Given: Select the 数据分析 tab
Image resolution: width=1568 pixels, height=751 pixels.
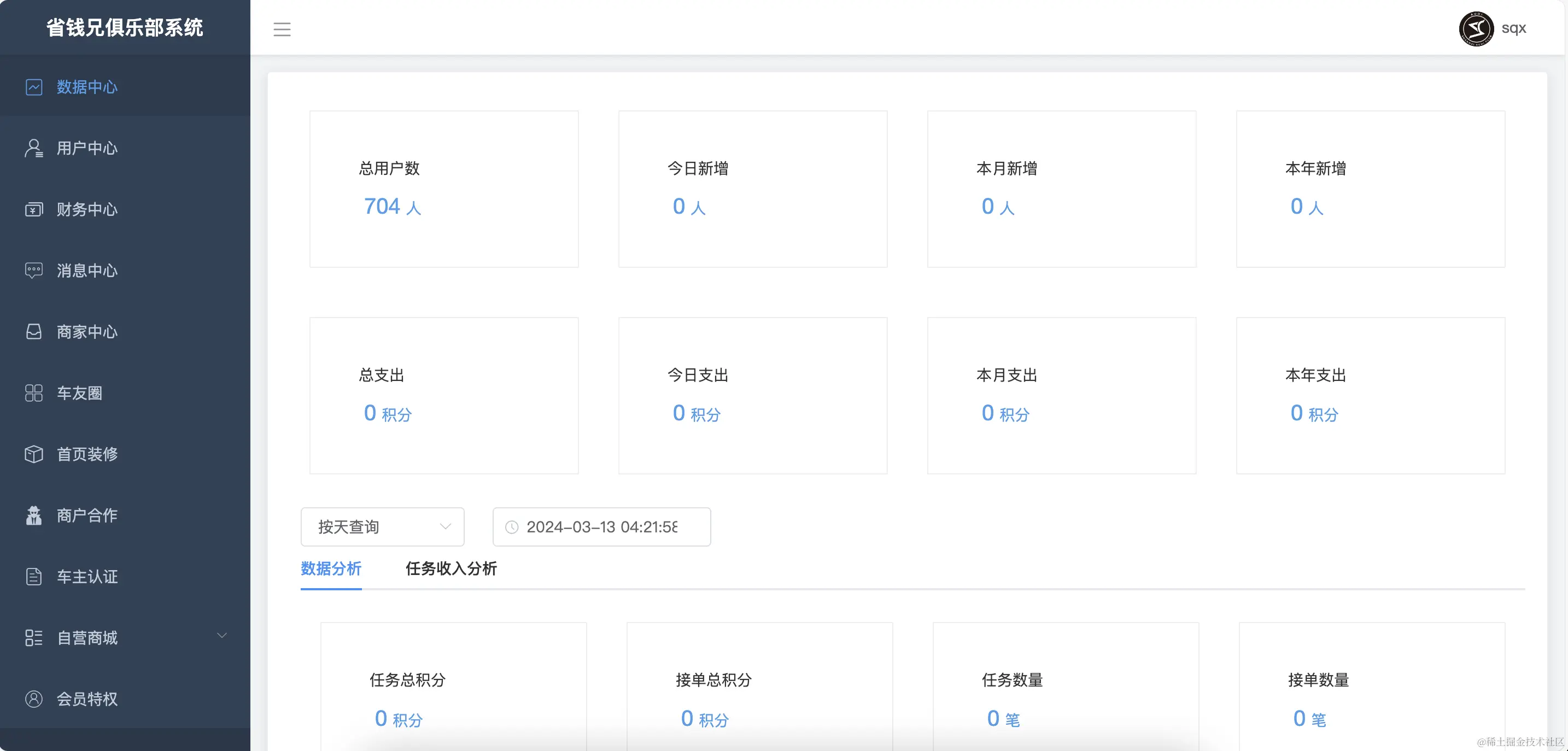Looking at the screenshot, I should coord(331,568).
